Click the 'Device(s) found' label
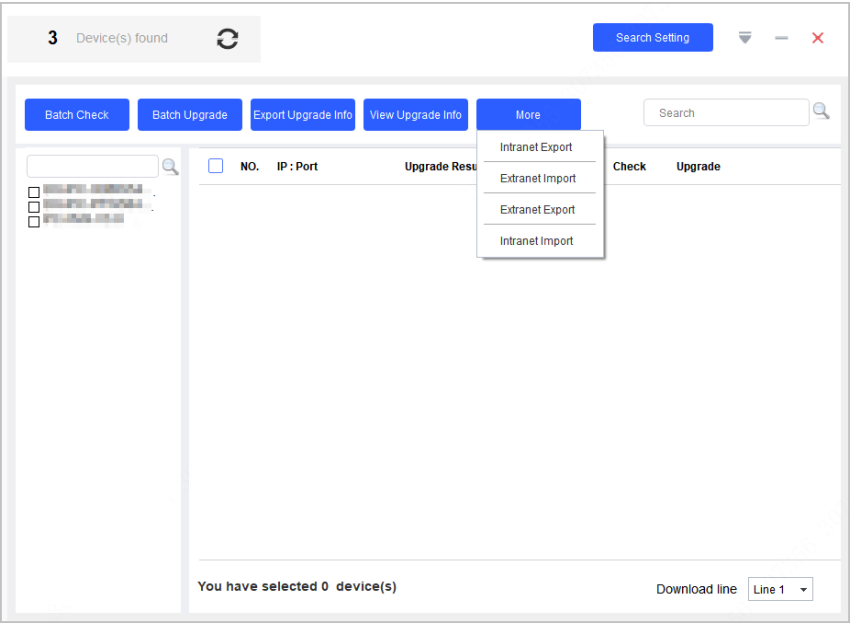Image resolution: width=852 pixels, height=625 pixels. 122,38
